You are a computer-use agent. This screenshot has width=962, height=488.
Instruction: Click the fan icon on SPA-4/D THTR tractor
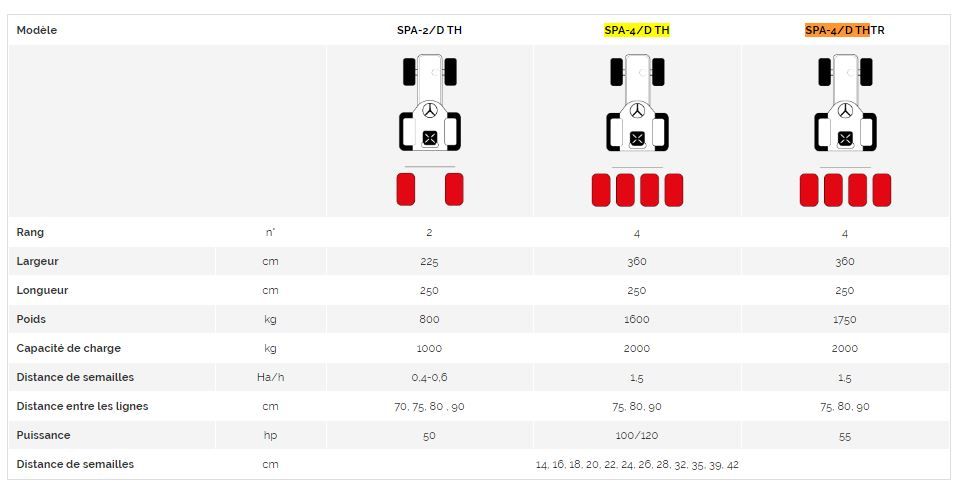(x=845, y=111)
